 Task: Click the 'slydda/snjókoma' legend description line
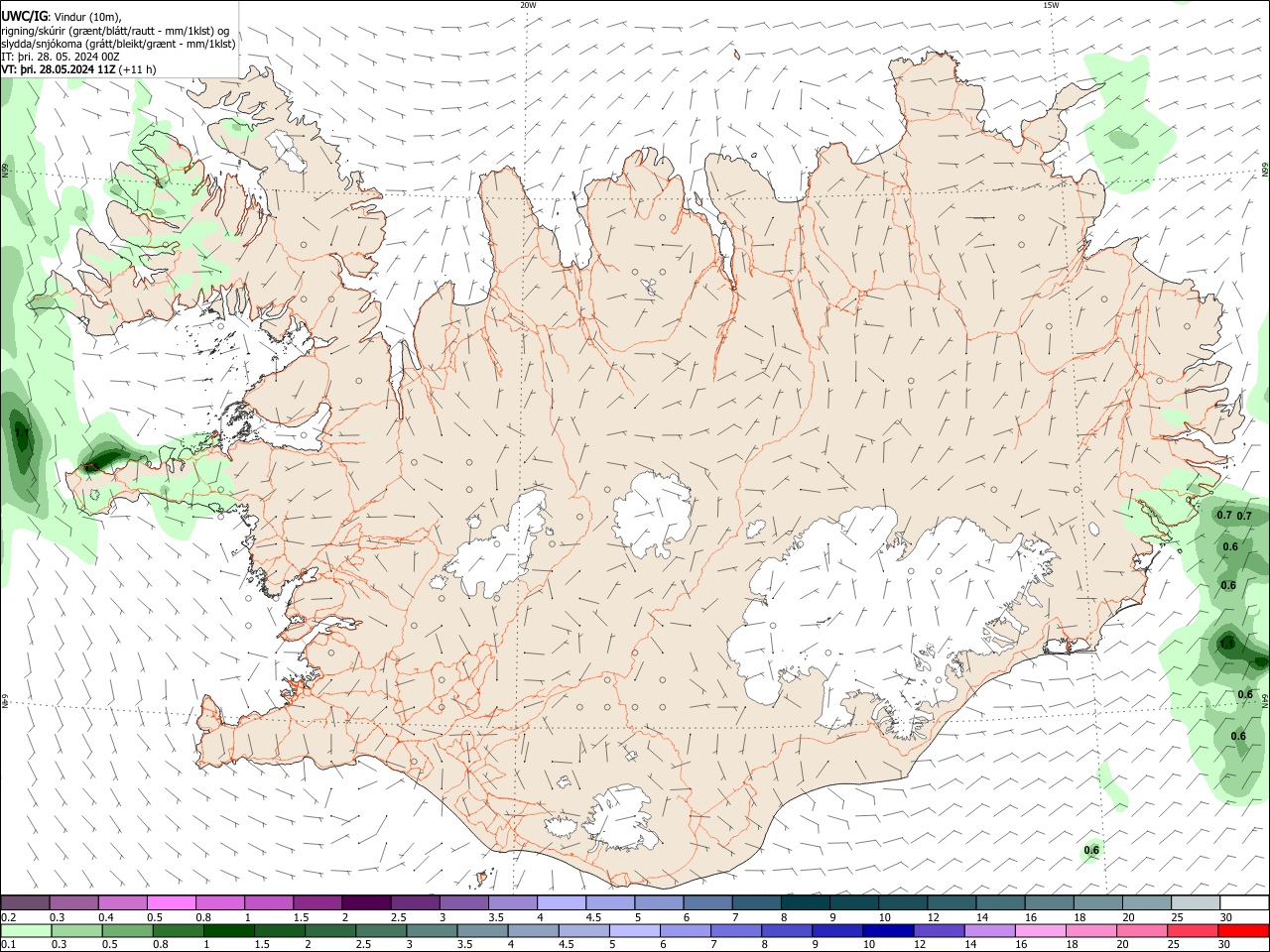pyautogui.click(x=118, y=44)
